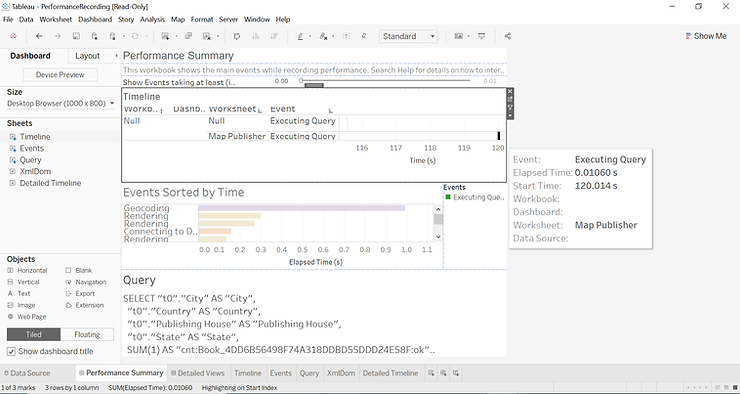
Task: Open the File menu
Action: pos(8,19)
